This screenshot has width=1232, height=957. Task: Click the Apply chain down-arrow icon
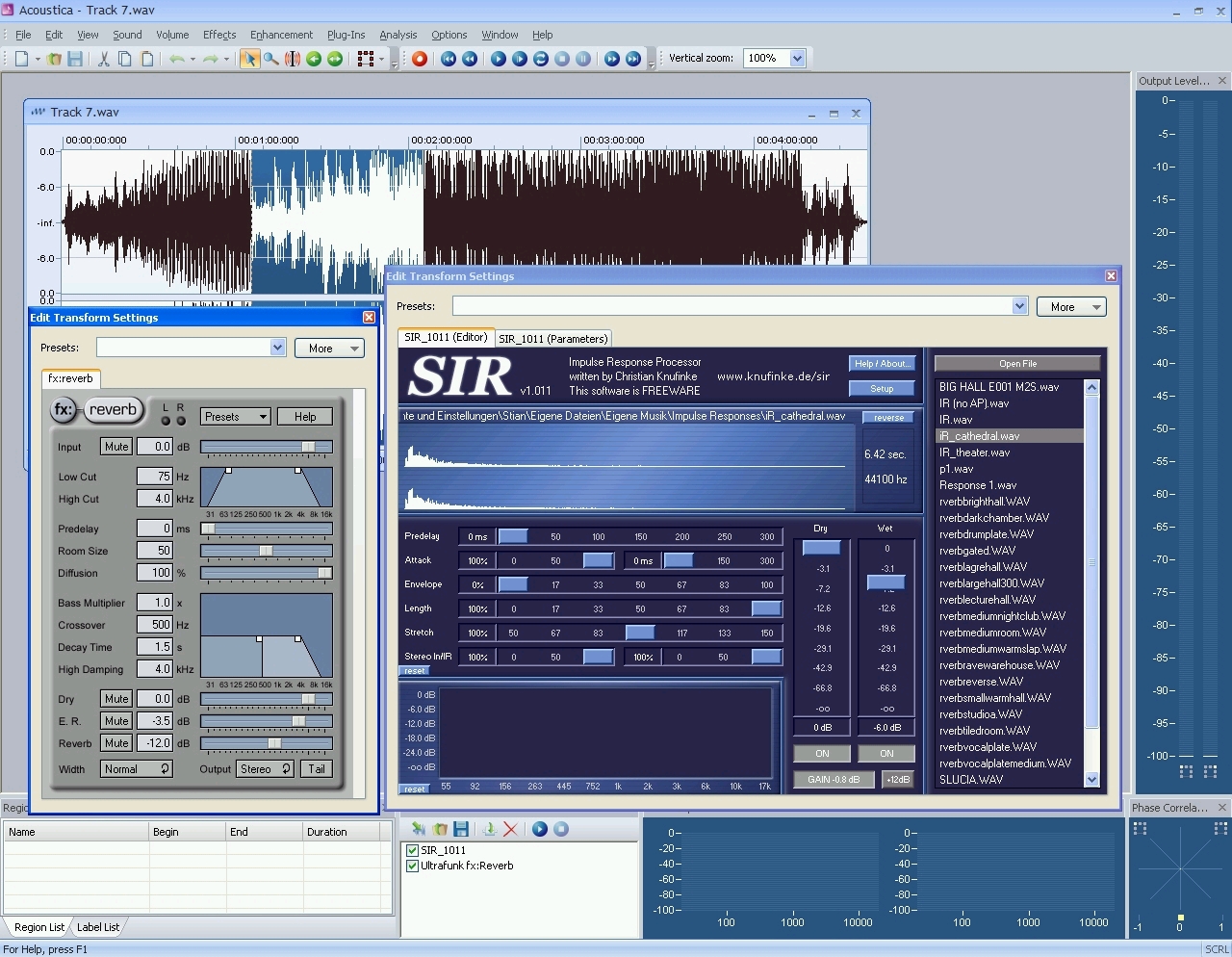click(489, 829)
